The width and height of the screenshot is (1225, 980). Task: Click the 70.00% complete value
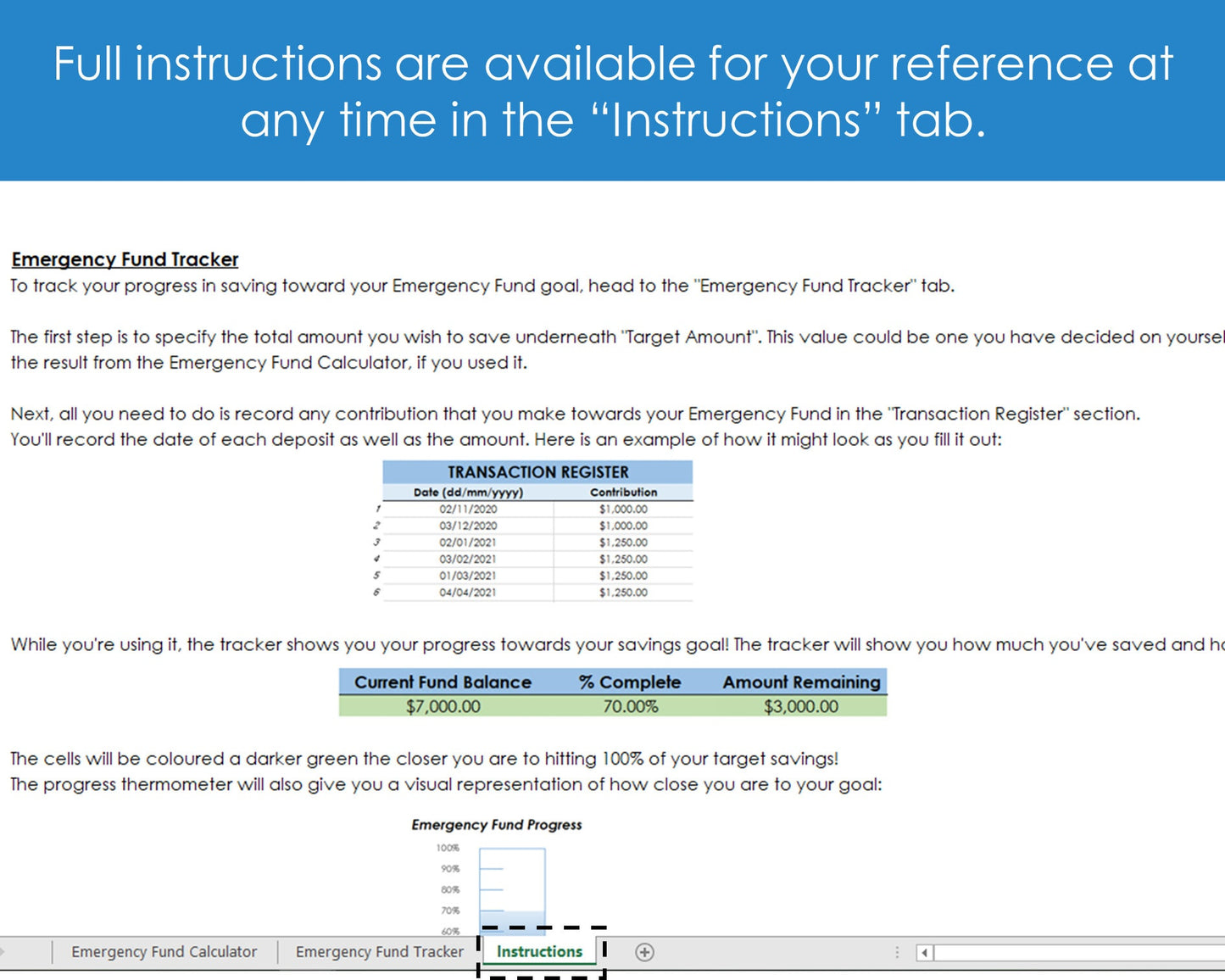click(x=630, y=706)
